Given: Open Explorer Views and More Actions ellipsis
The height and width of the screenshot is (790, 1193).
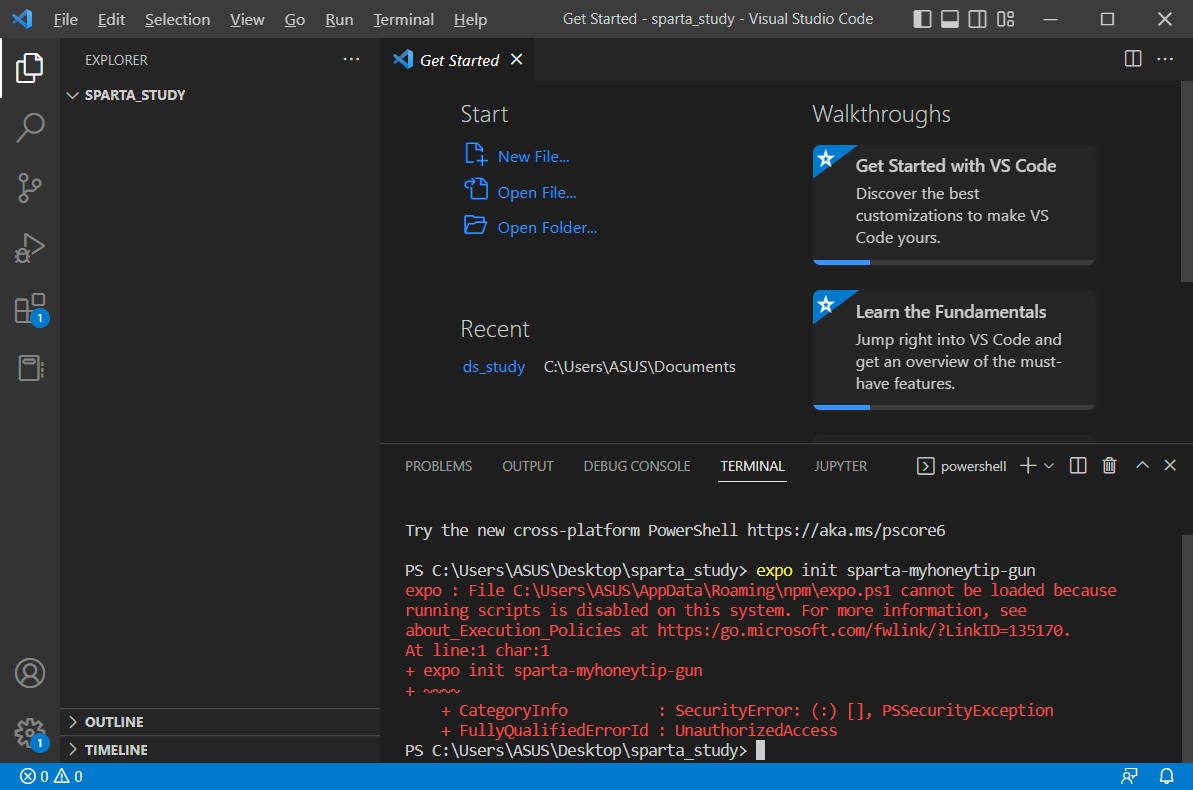Looking at the screenshot, I should (x=351, y=59).
